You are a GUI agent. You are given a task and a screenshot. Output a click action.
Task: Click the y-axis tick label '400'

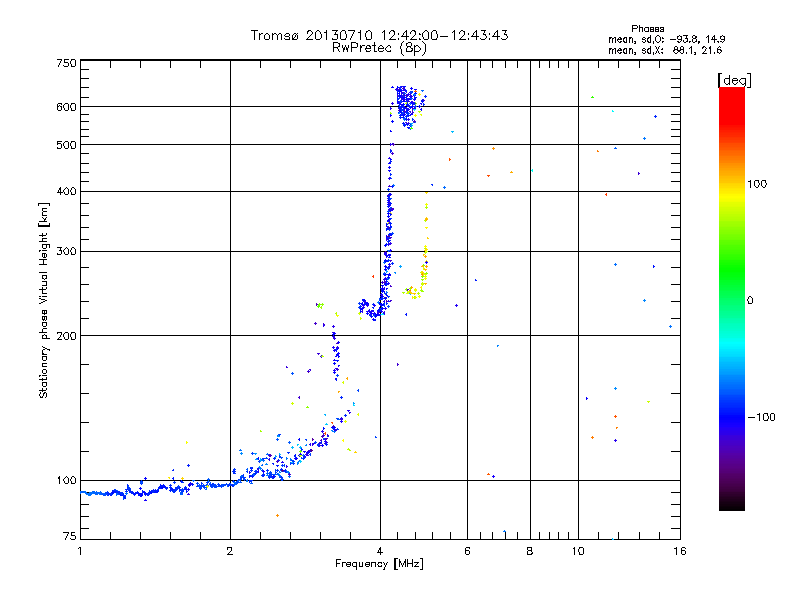tap(67, 191)
